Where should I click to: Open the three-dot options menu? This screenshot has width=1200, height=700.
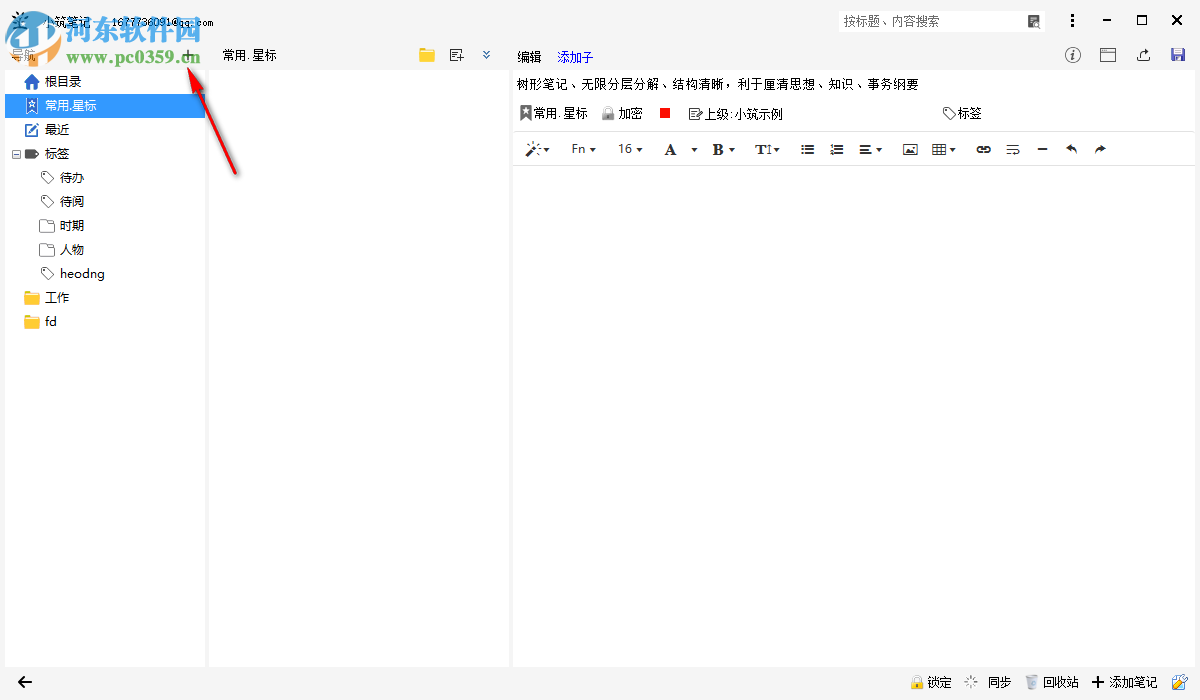pyautogui.click(x=1073, y=20)
